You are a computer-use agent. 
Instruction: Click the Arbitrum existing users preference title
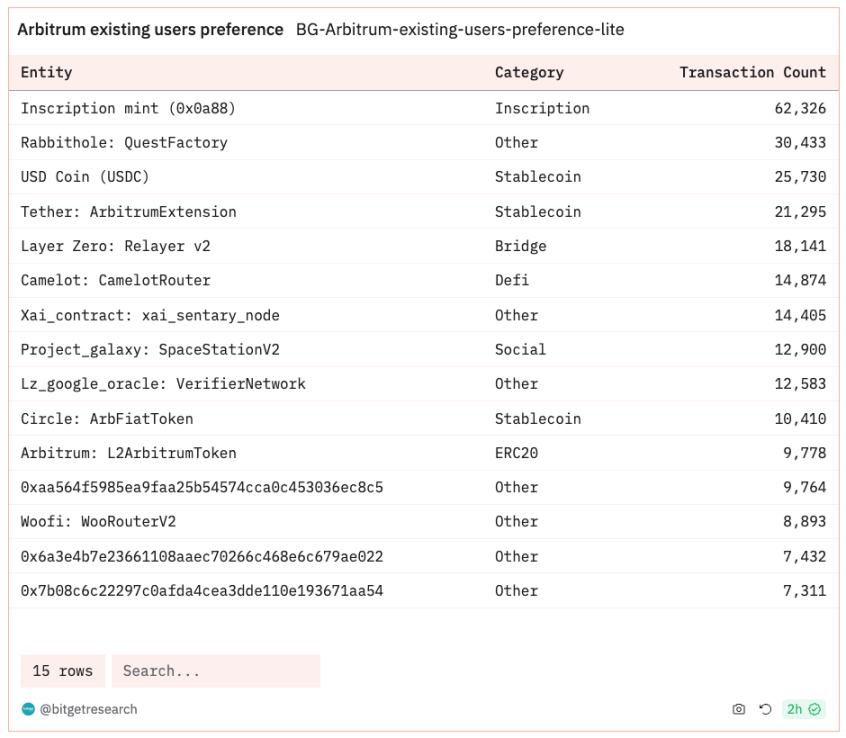tap(150, 29)
